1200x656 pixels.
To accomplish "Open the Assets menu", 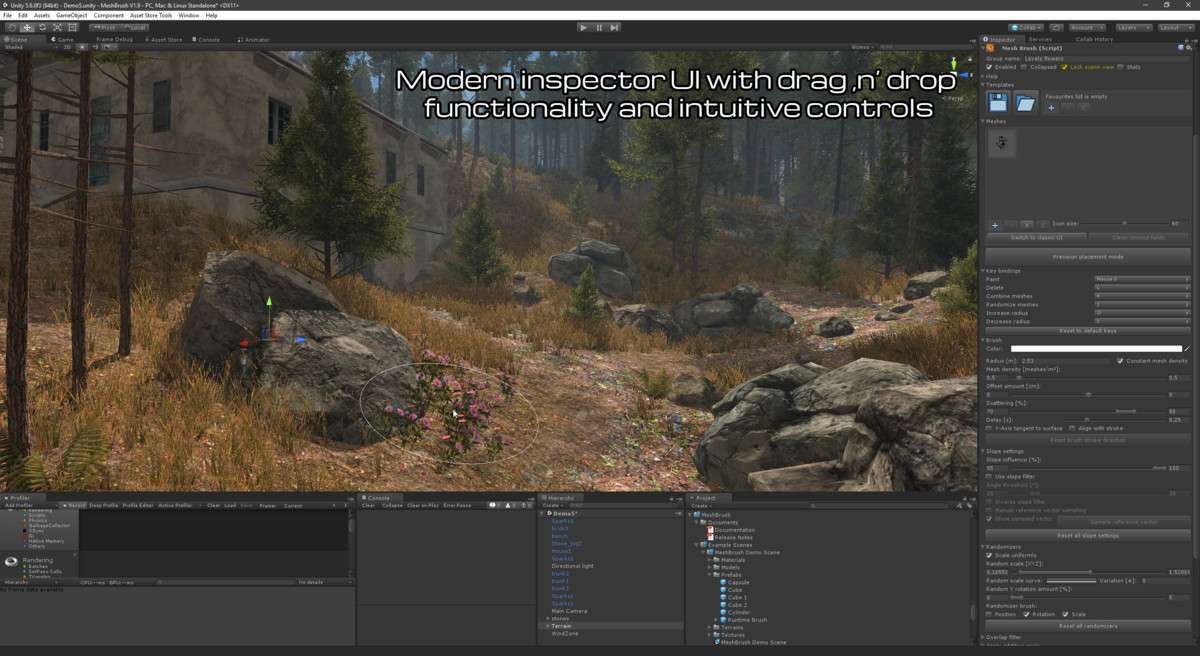I will click(x=41, y=16).
